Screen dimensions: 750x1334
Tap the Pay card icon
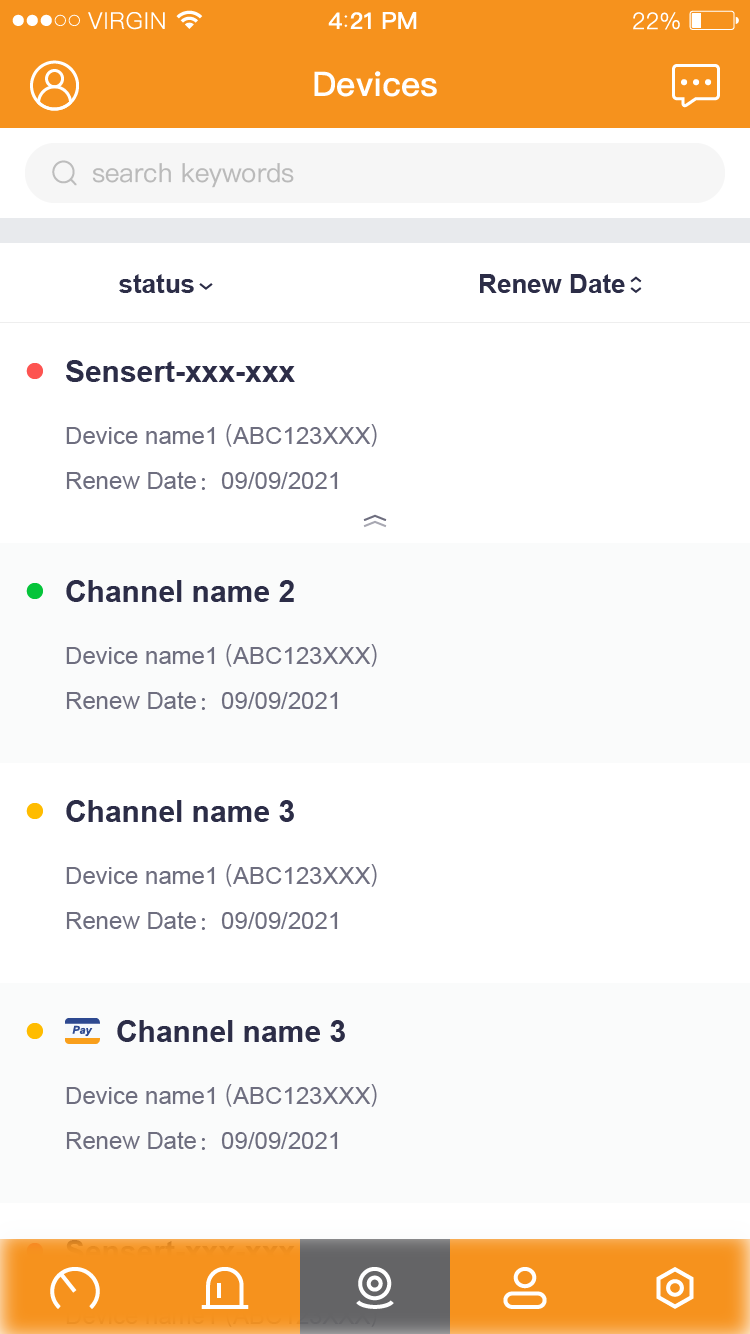[x=82, y=1031]
